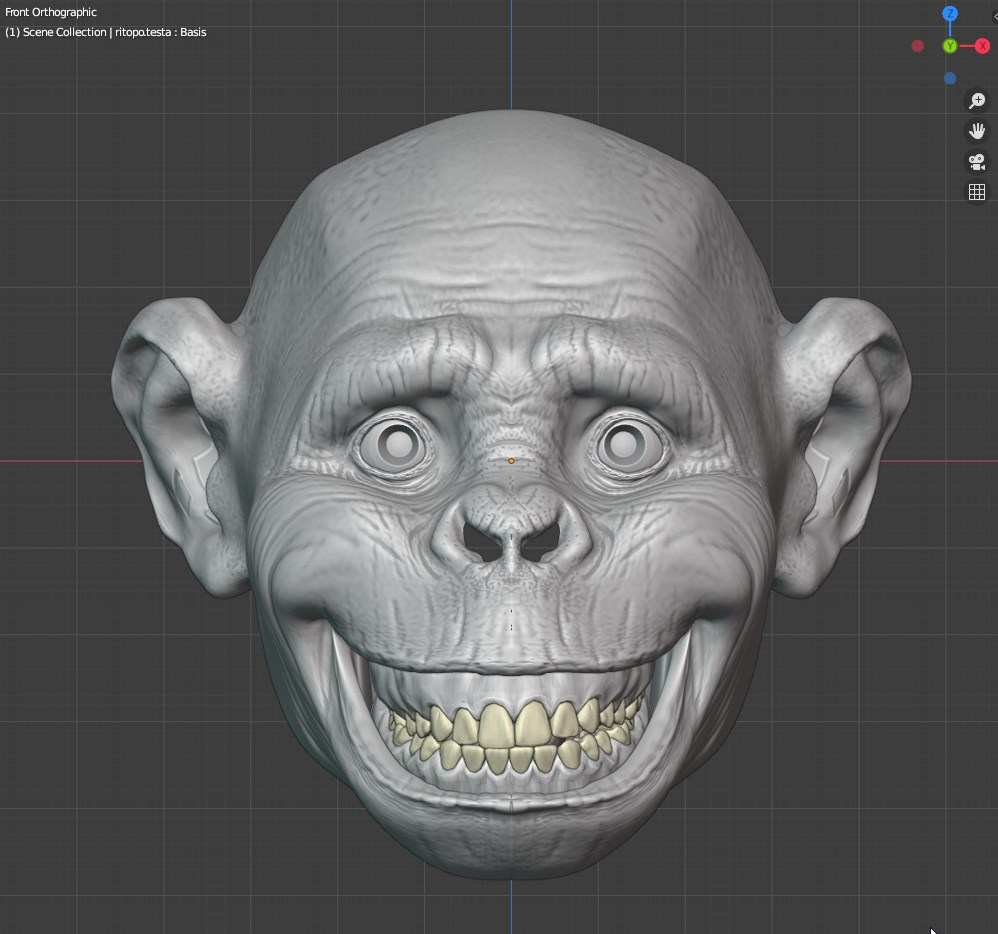Screen dimensions: 998x934
Task: Click the dark red negative X gizmo dot
Action: pyautogui.click(x=917, y=45)
